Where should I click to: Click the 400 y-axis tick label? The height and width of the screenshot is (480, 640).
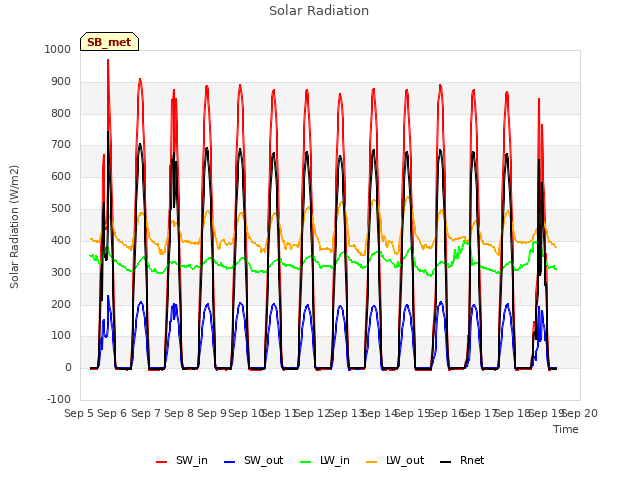pyautogui.click(x=61, y=240)
